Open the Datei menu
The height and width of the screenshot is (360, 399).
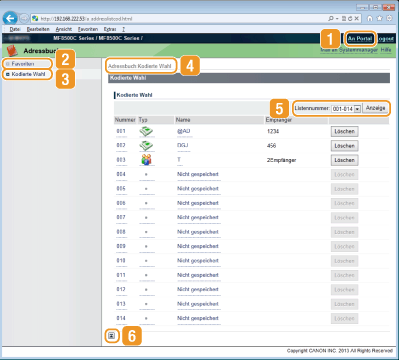[x=15, y=29]
